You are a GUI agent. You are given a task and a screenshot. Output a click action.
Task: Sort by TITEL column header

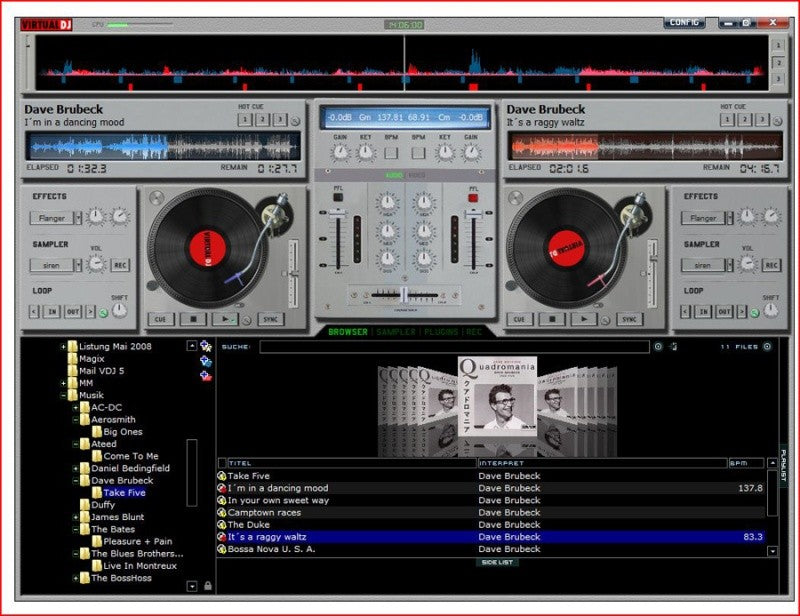tap(351, 463)
